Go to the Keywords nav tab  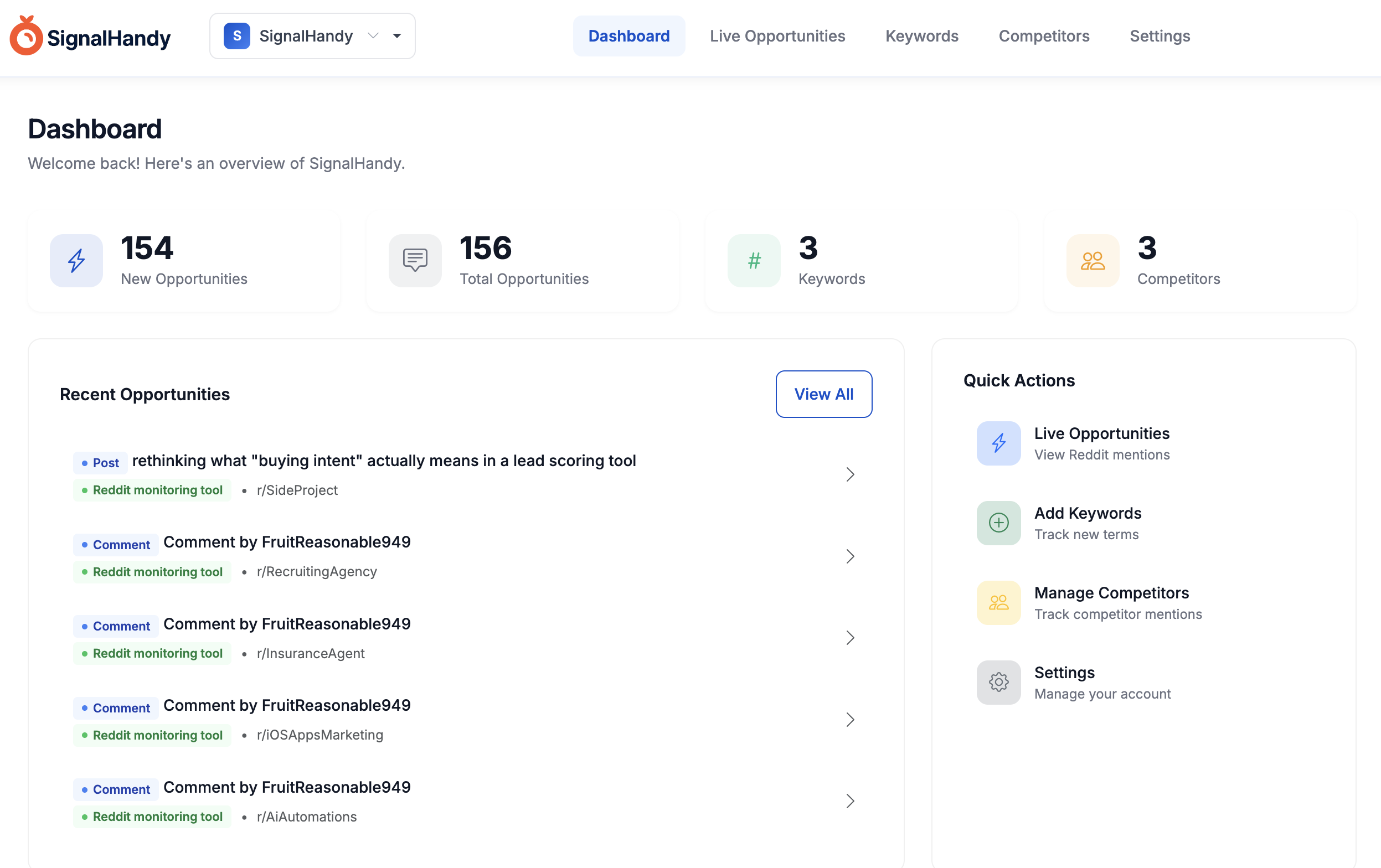click(921, 36)
